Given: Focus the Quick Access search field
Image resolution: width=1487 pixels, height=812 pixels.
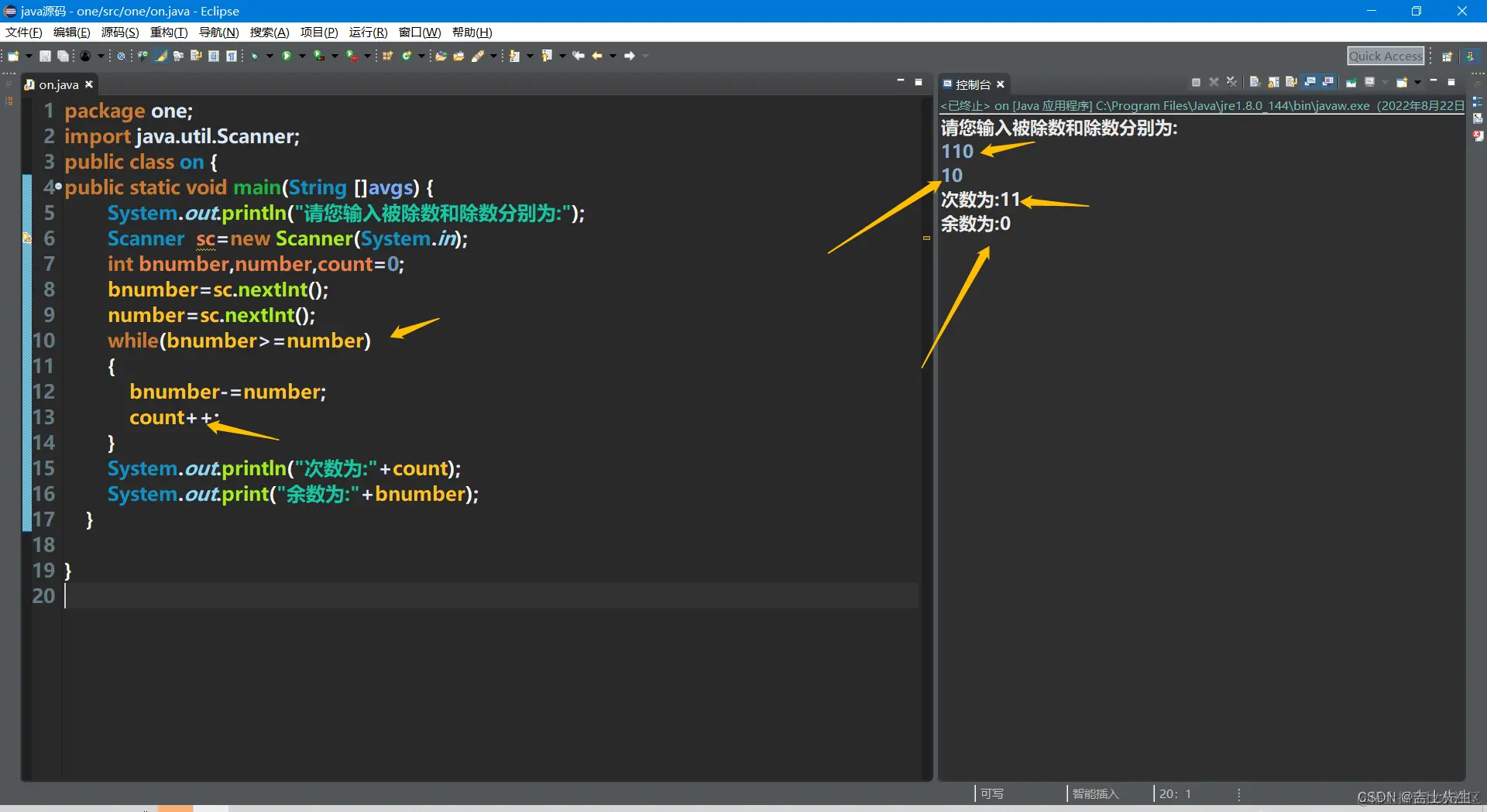Looking at the screenshot, I should point(1386,56).
